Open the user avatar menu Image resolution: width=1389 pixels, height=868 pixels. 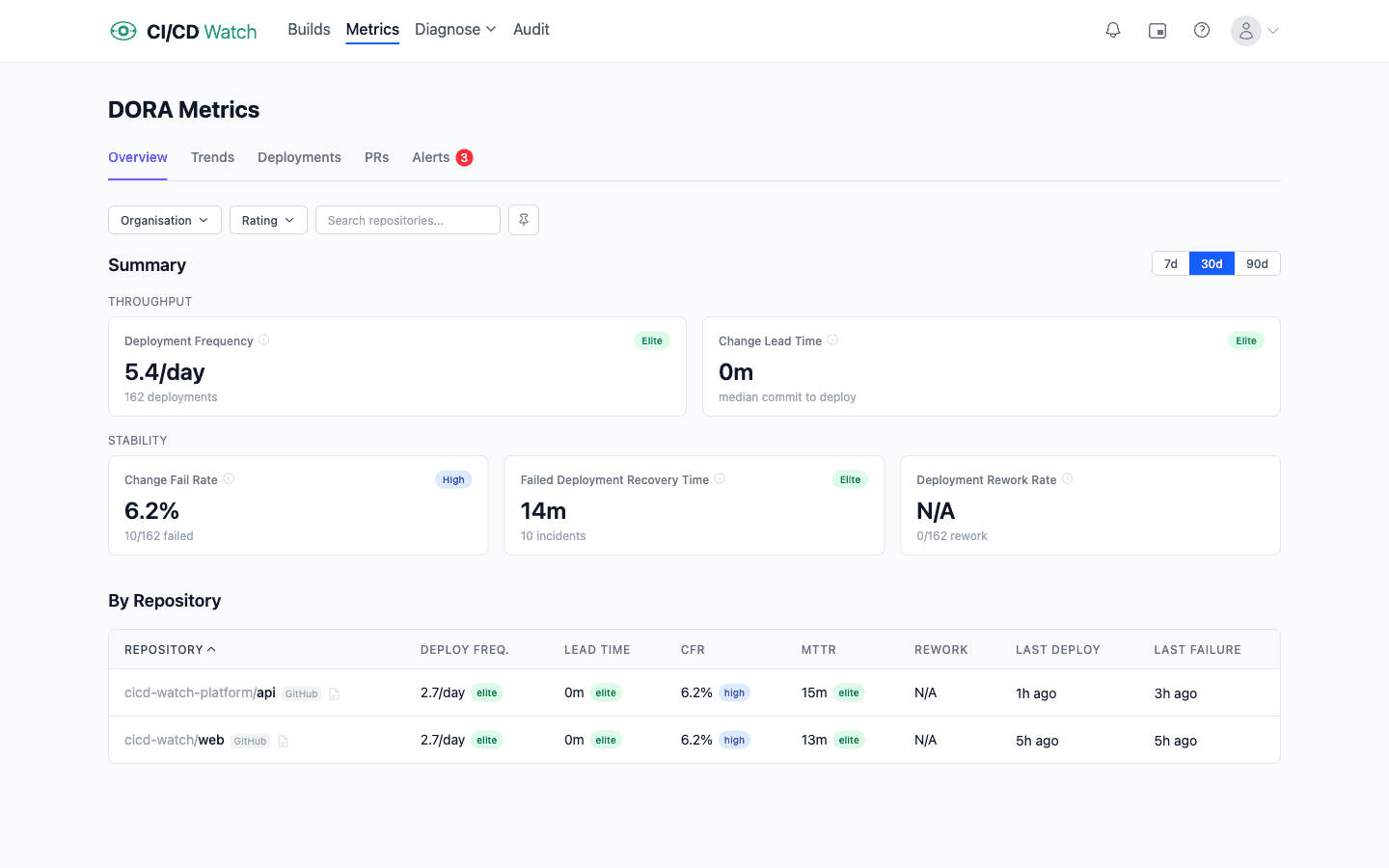click(1246, 31)
